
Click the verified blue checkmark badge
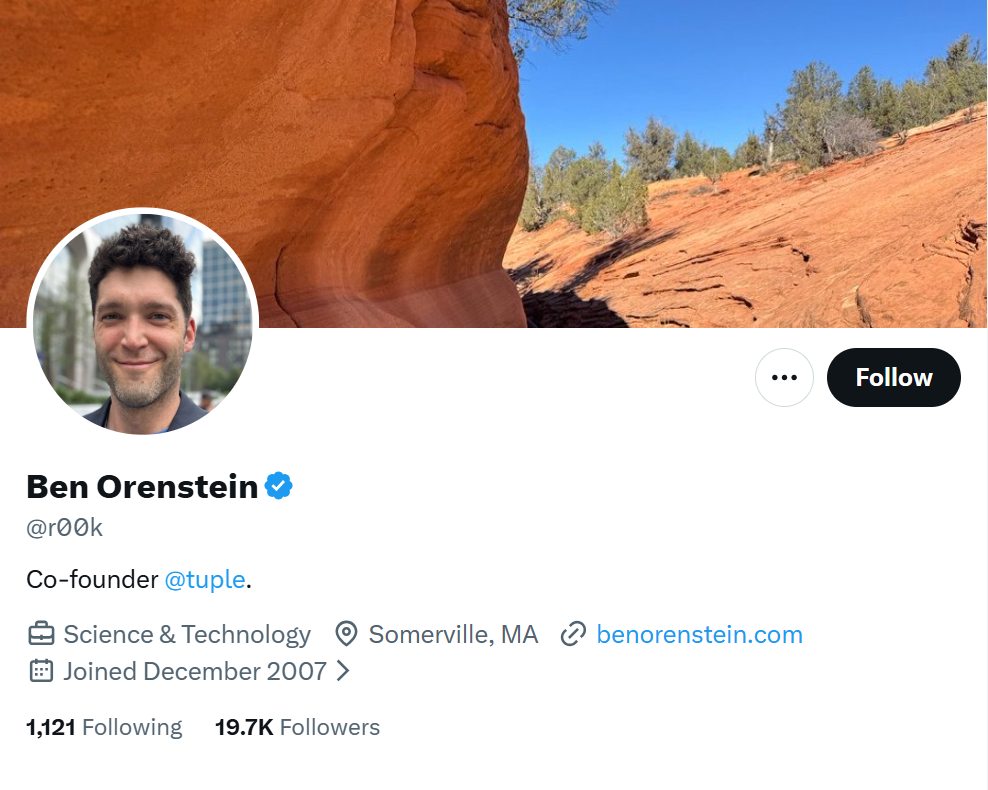click(278, 485)
